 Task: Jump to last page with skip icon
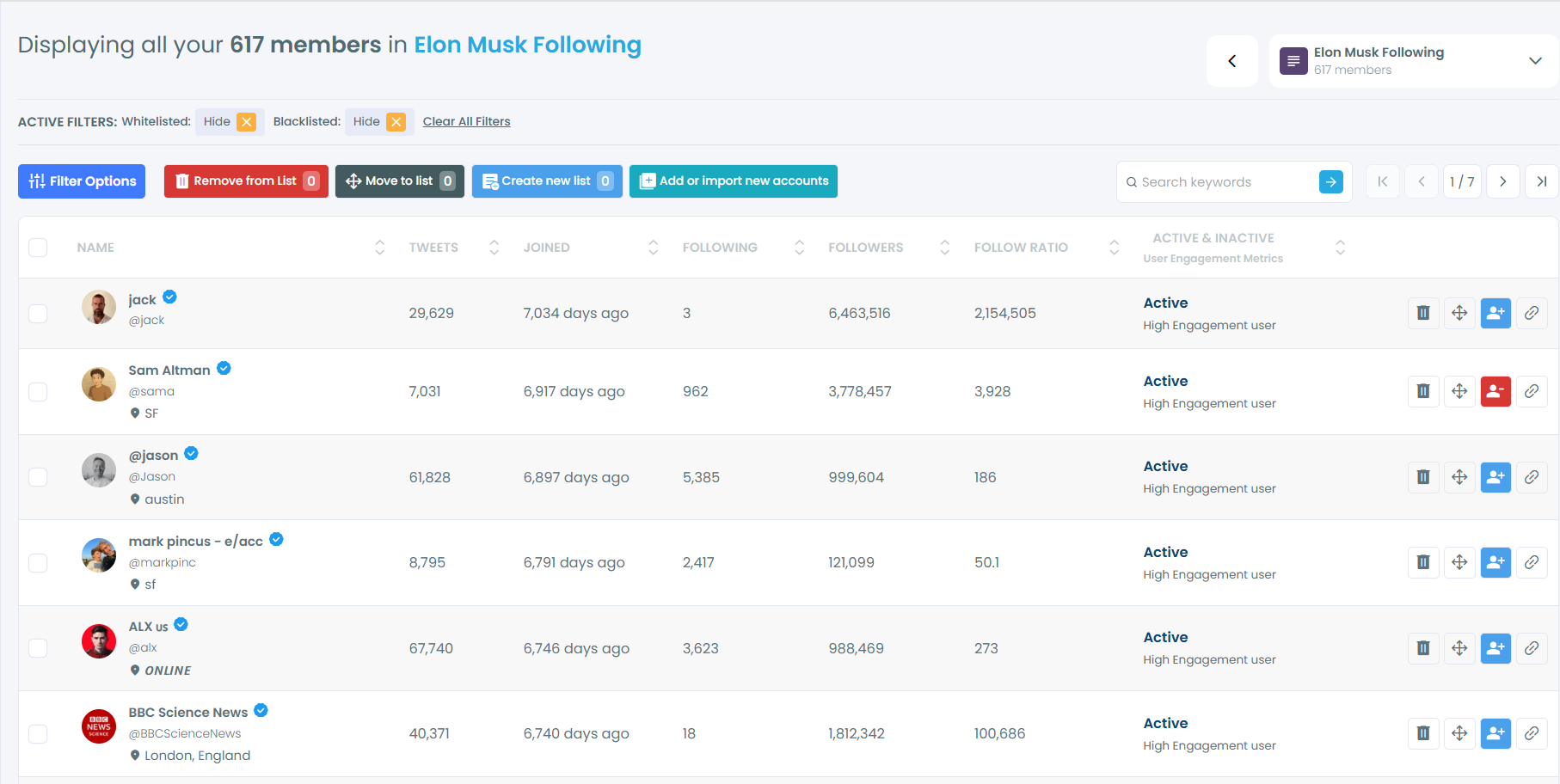point(1541,181)
